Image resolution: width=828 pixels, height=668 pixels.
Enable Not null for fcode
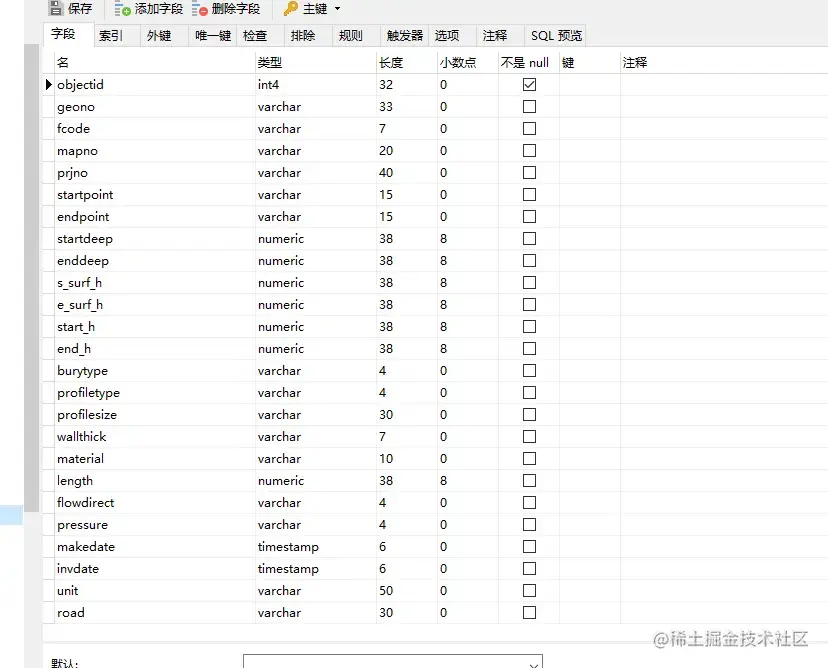[529, 129]
